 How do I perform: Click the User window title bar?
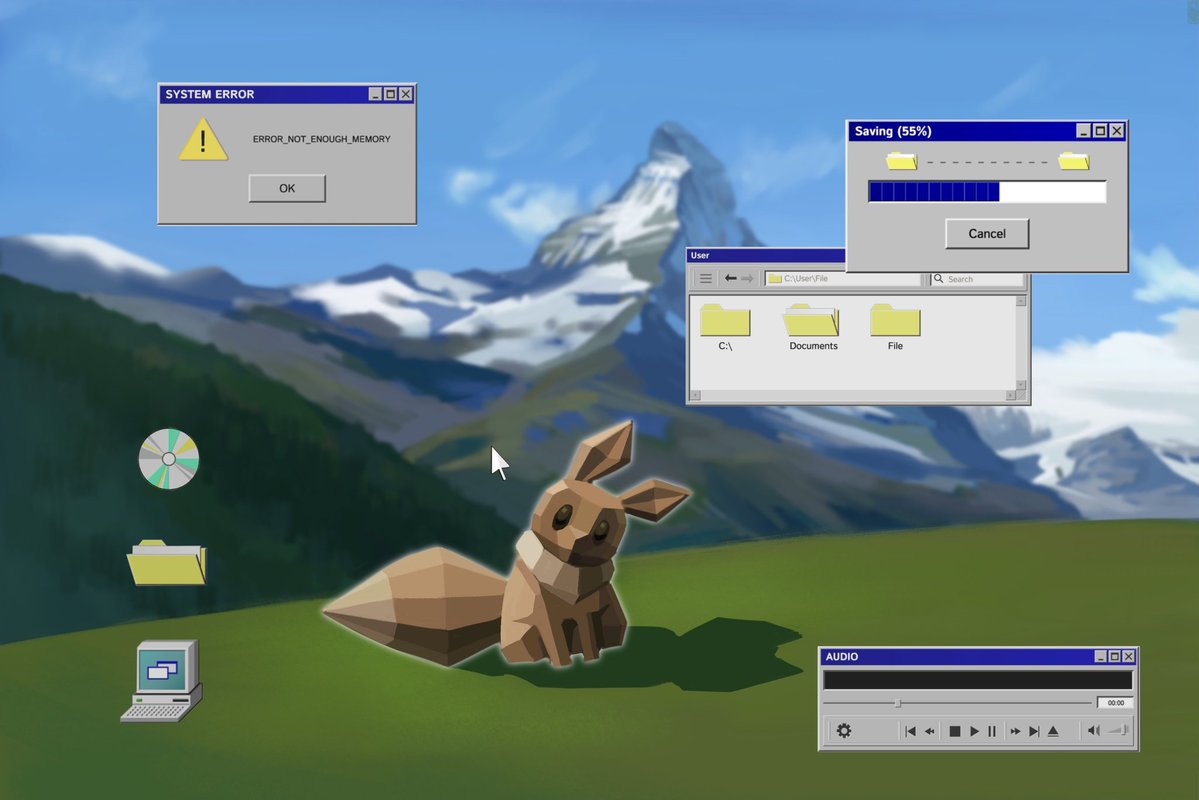coord(766,255)
